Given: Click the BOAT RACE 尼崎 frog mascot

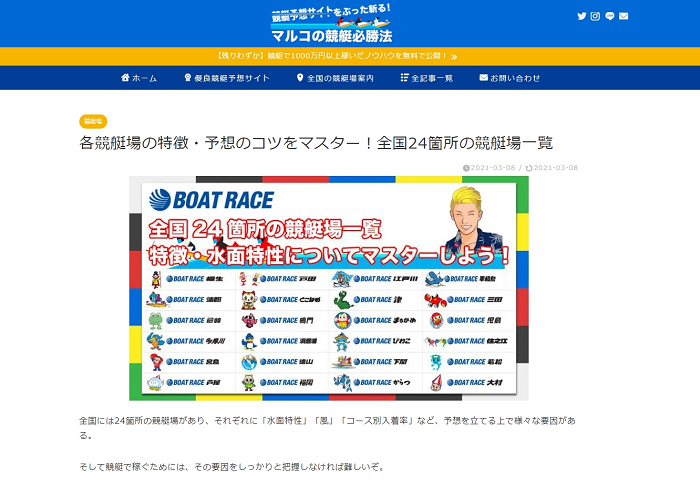Looking at the screenshot, I should pos(155,321).
